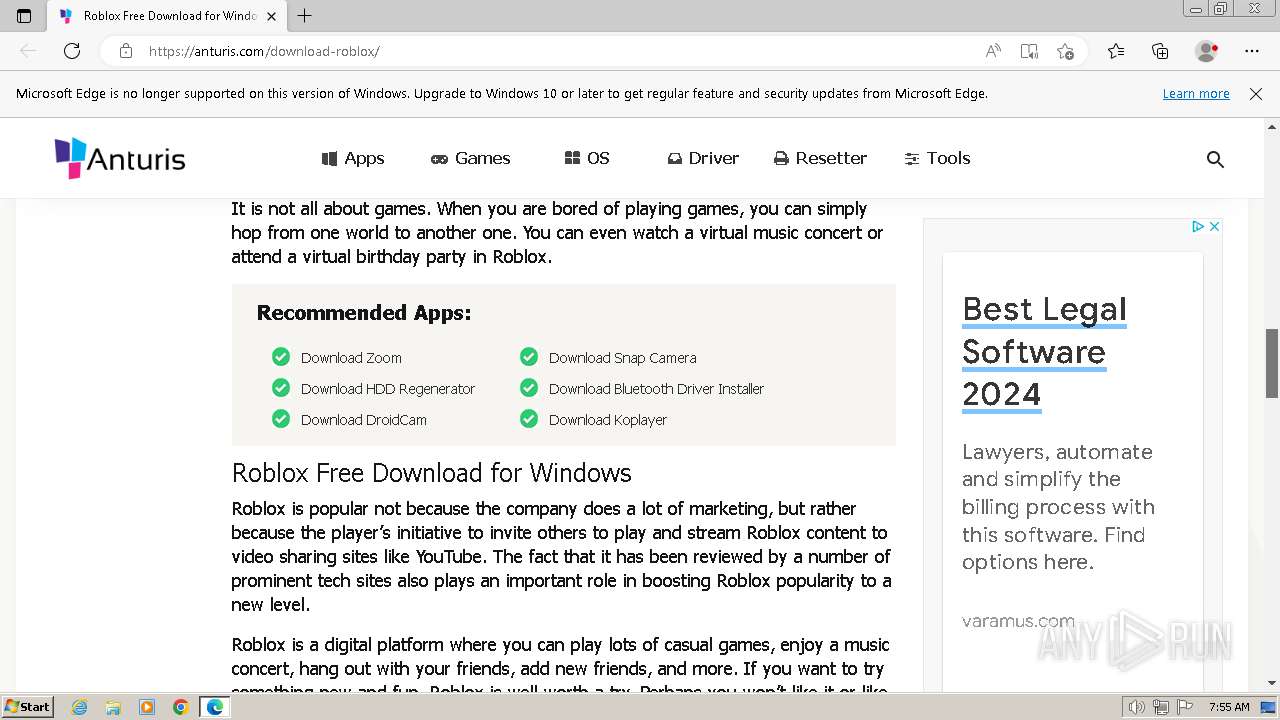Open a new tab with plus button
Image resolution: width=1280 pixels, height=720 pixels.
pos(305,16)
